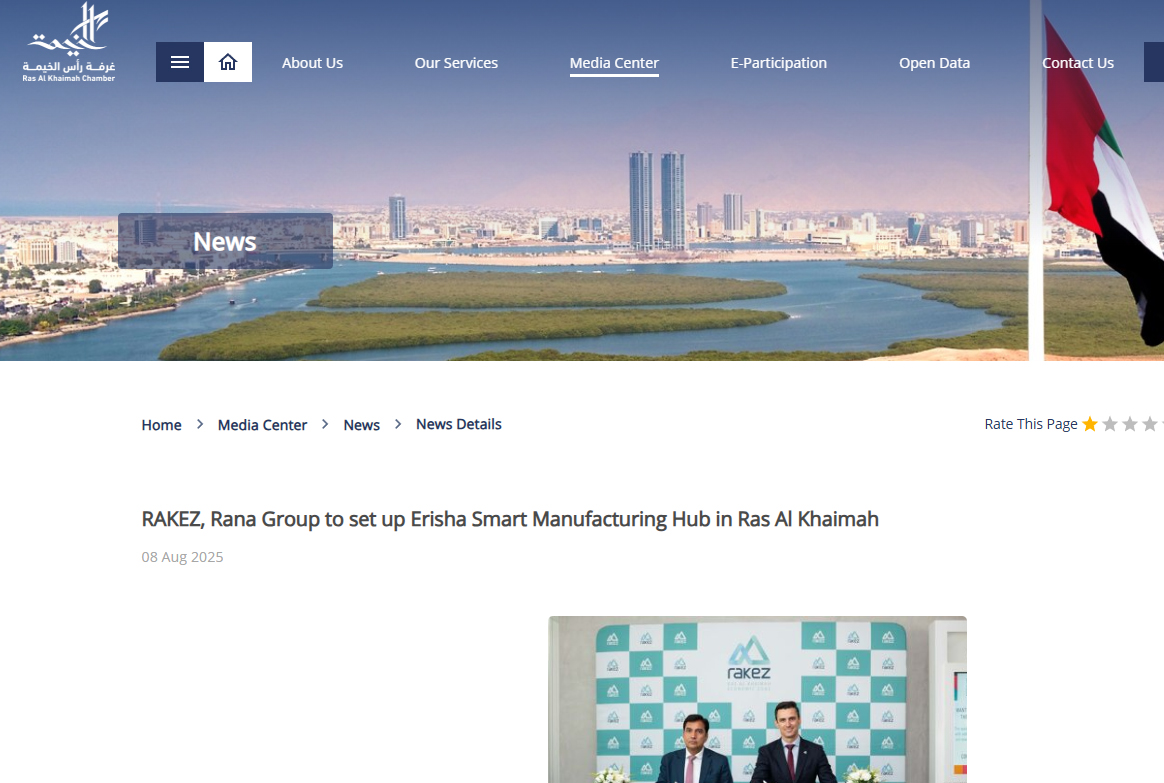Click the News Details breadcrumb
The height and width of the screenshot is (783, 1164).
(x=458, y=424)
